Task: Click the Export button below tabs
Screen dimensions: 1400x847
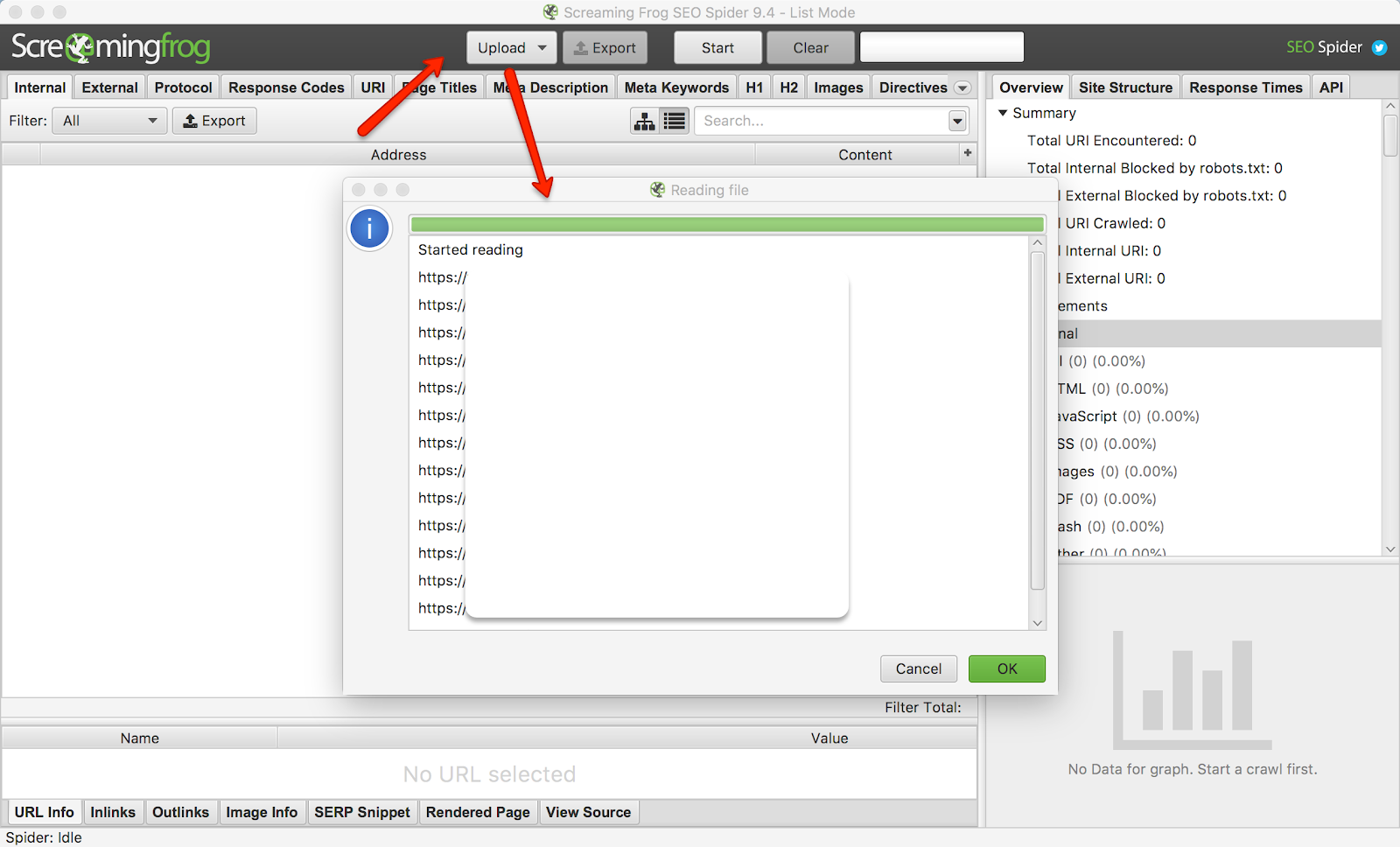Action: pyautogui.click(x=214, y=121)
